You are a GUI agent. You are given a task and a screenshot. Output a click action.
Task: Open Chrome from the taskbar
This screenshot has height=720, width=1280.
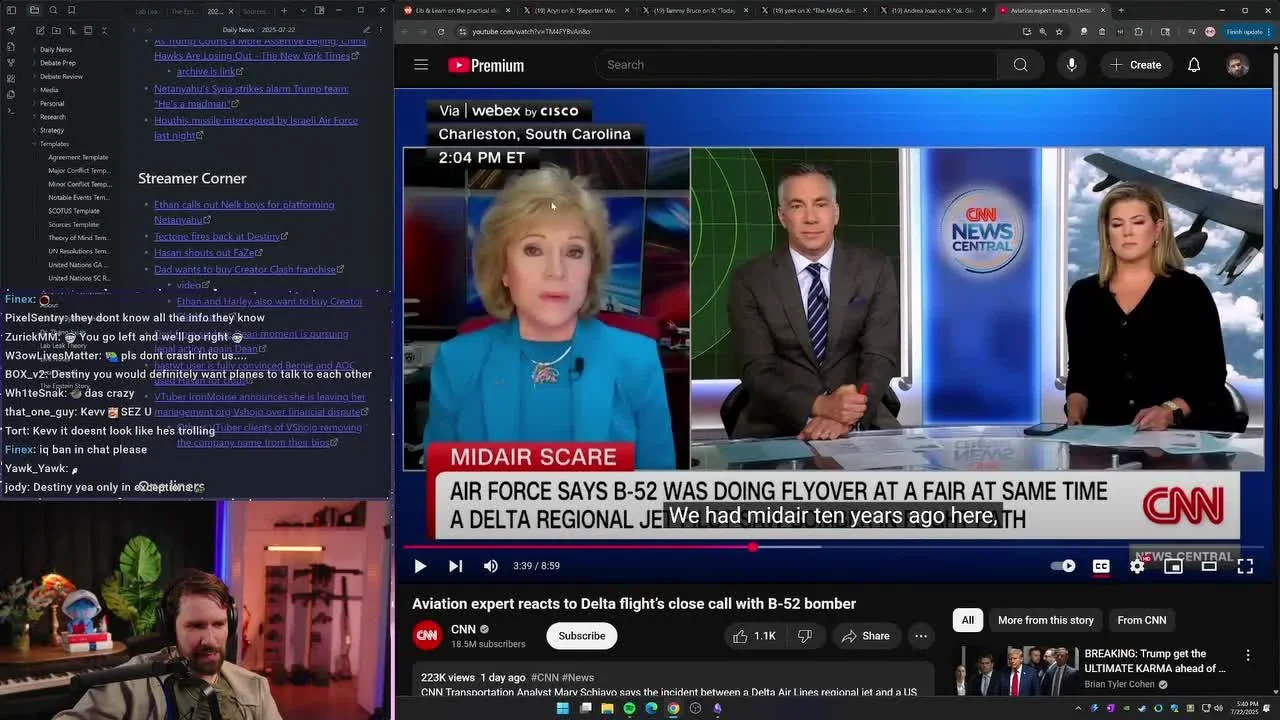coord(673,708)
